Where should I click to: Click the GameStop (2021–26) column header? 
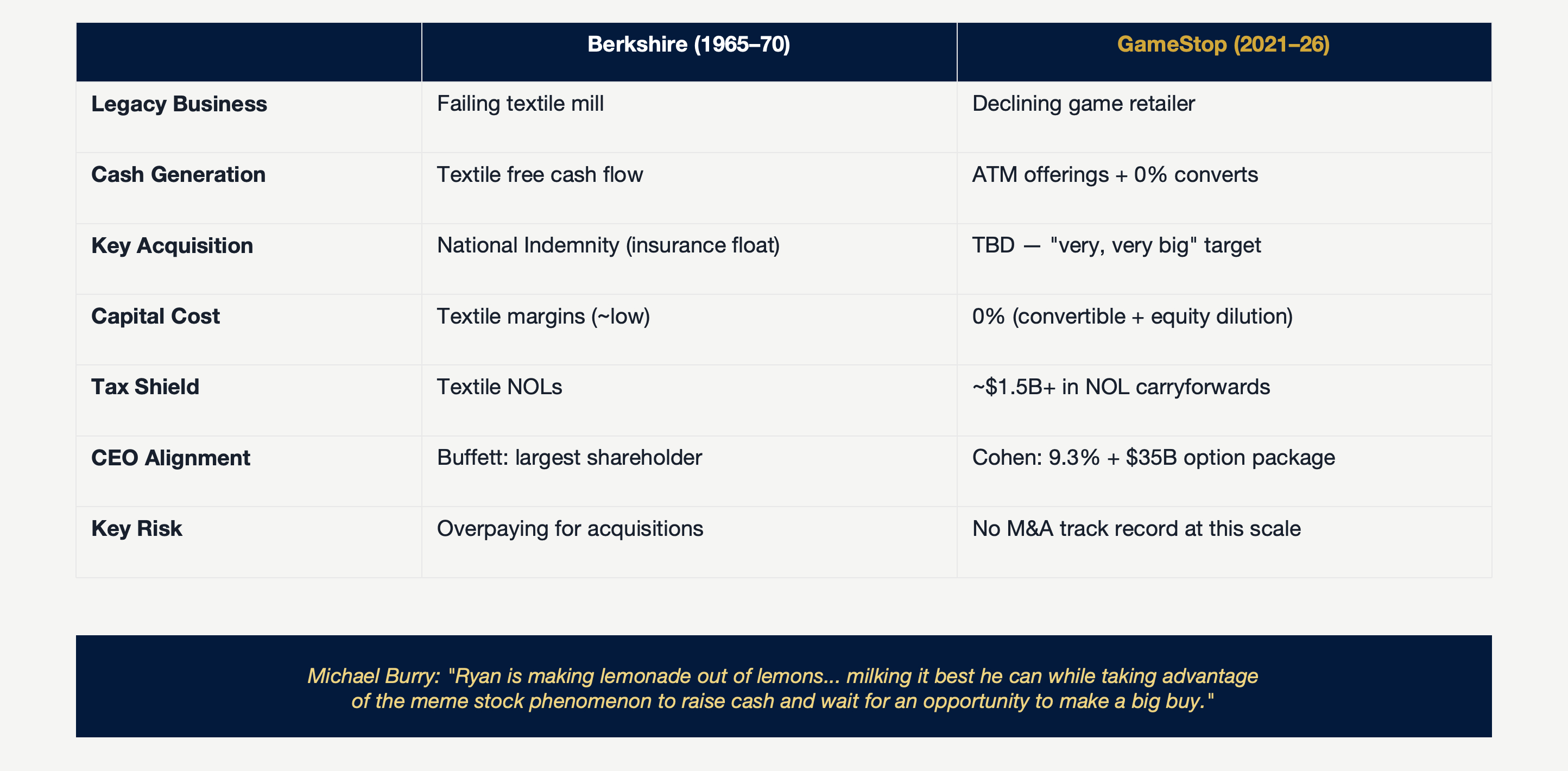[x=1223, y=45]
